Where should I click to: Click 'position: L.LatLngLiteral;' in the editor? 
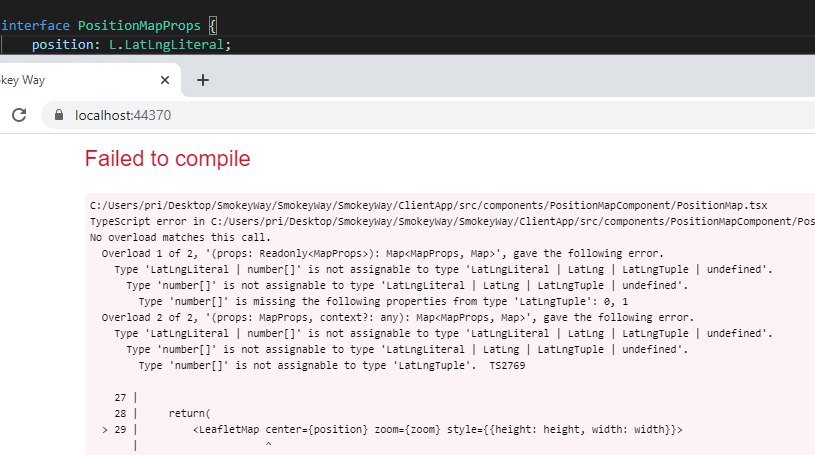click(x=131, y=45)
